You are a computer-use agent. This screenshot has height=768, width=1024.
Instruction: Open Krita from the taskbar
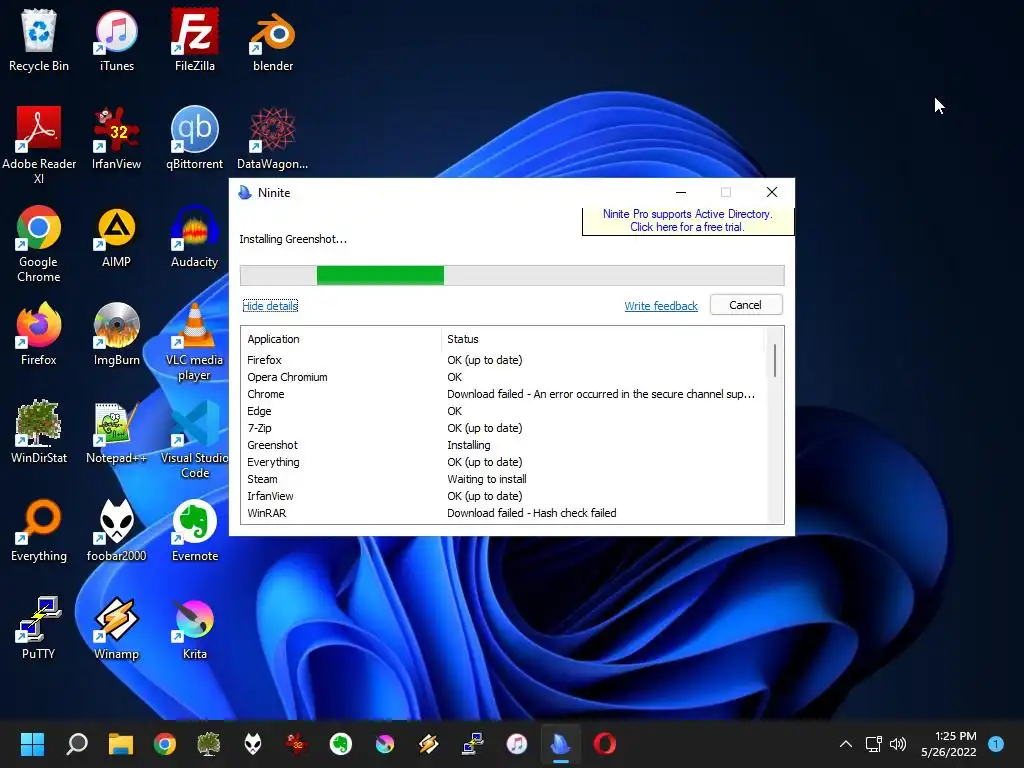(385, 744)
